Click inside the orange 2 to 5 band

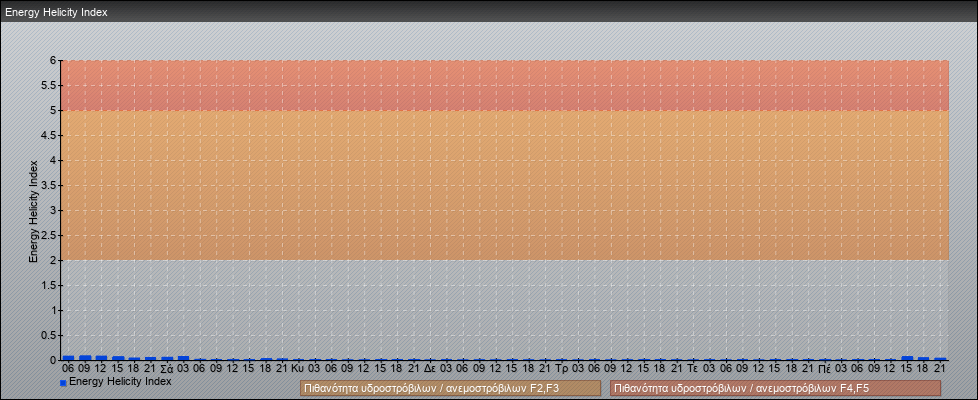tap(500, 185)
